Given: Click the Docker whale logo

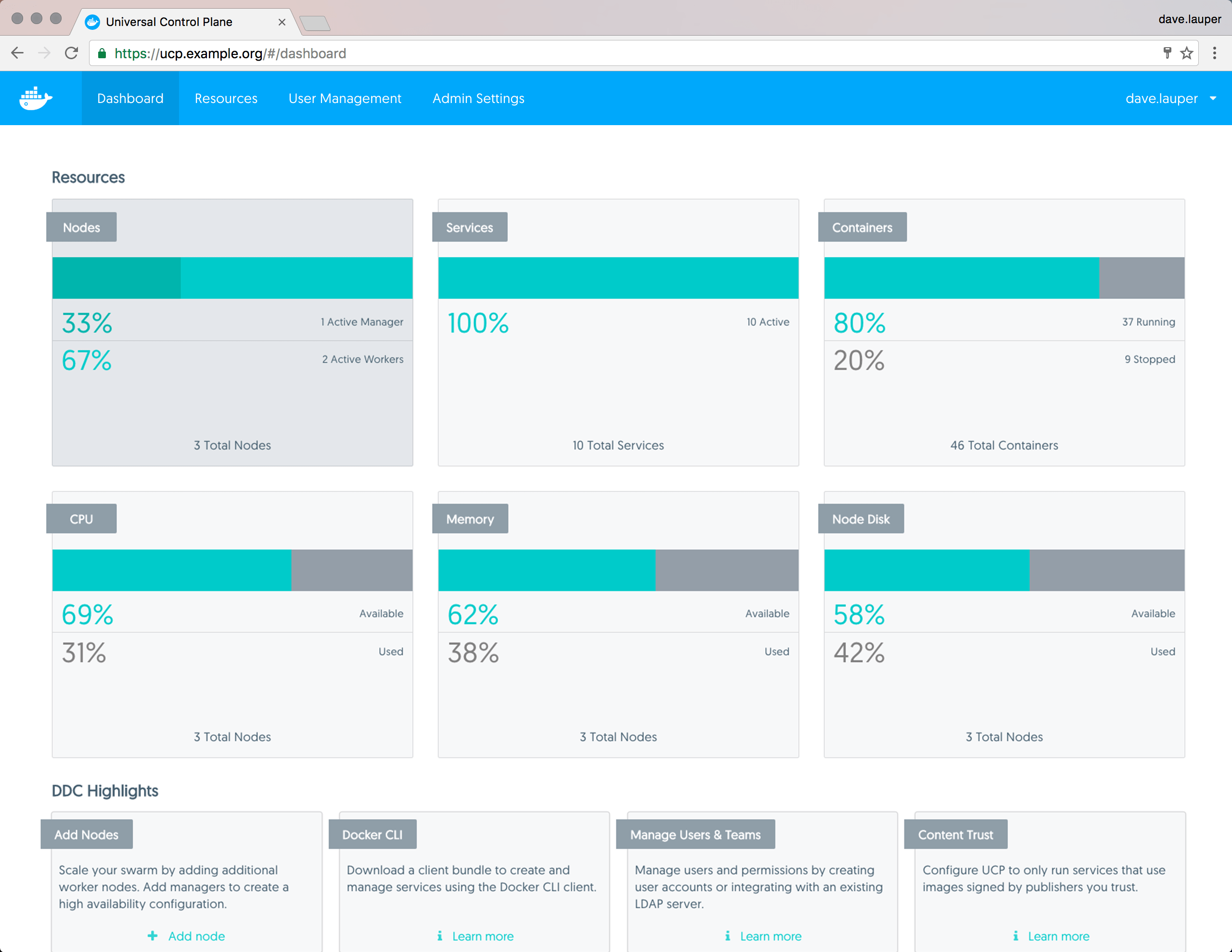Looking at the screenshot, I should [x=36, y=99].
